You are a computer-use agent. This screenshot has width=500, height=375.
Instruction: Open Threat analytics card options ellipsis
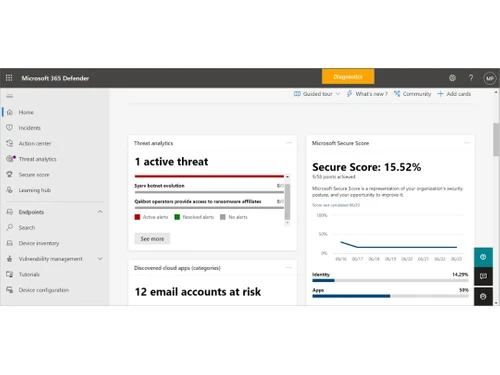289,143
